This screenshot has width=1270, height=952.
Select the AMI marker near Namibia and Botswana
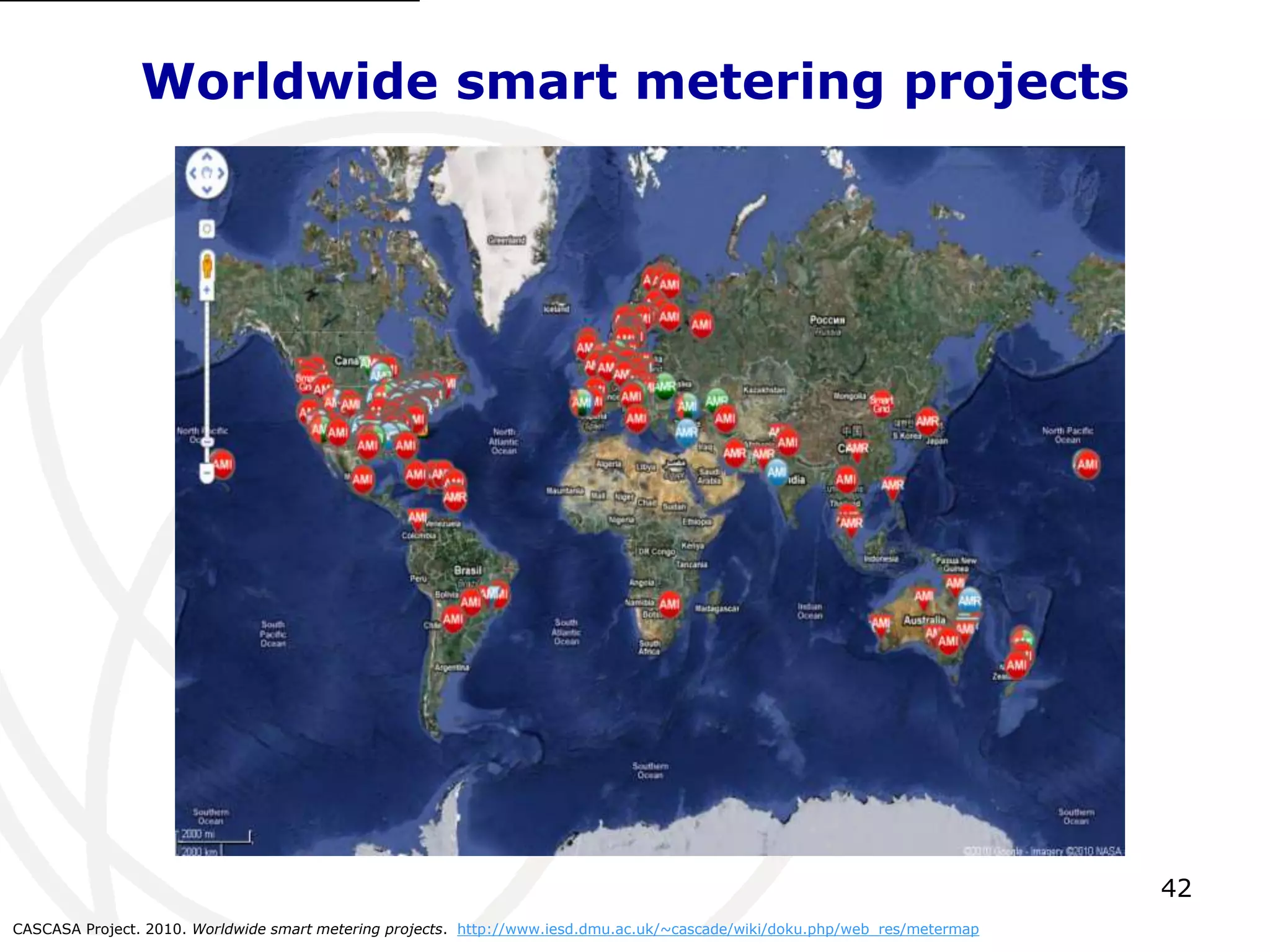click(669, 605)
